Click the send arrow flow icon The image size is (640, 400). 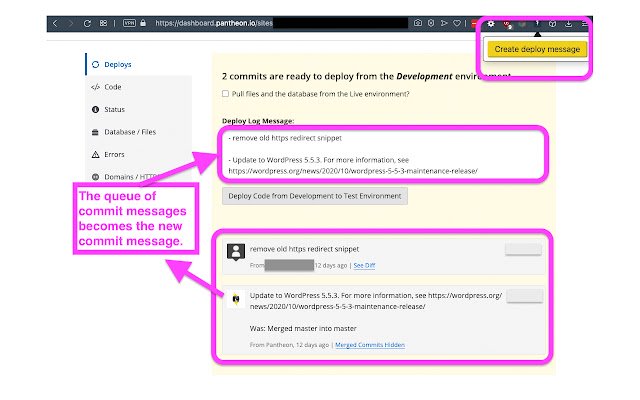(444, 23)
